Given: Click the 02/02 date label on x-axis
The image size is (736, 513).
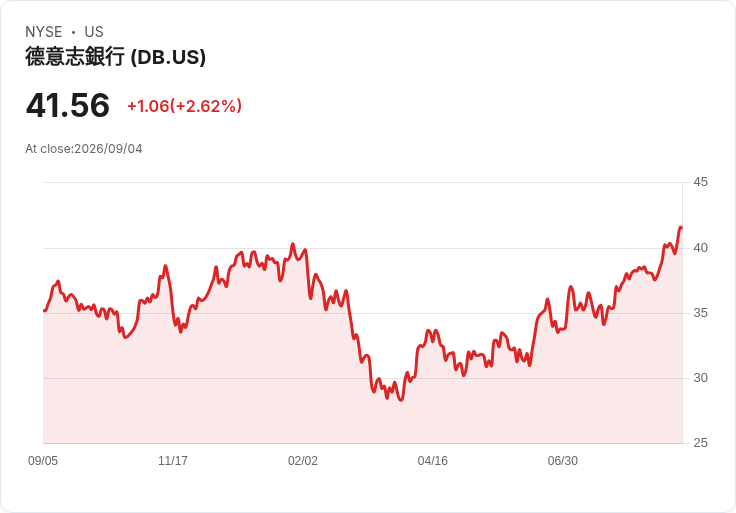Looking at the screenshot, I should point(303,461).
